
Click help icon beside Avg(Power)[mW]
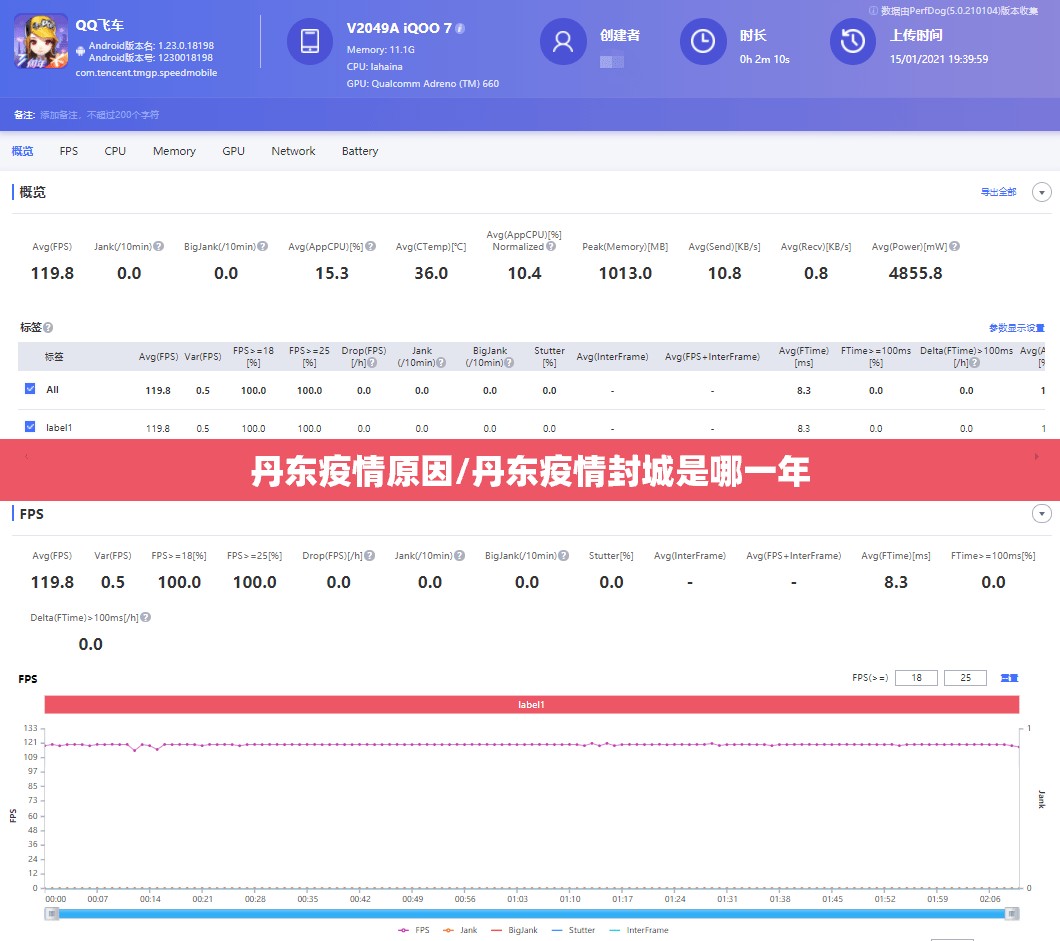pyautogui.click(x=955, y=246)
